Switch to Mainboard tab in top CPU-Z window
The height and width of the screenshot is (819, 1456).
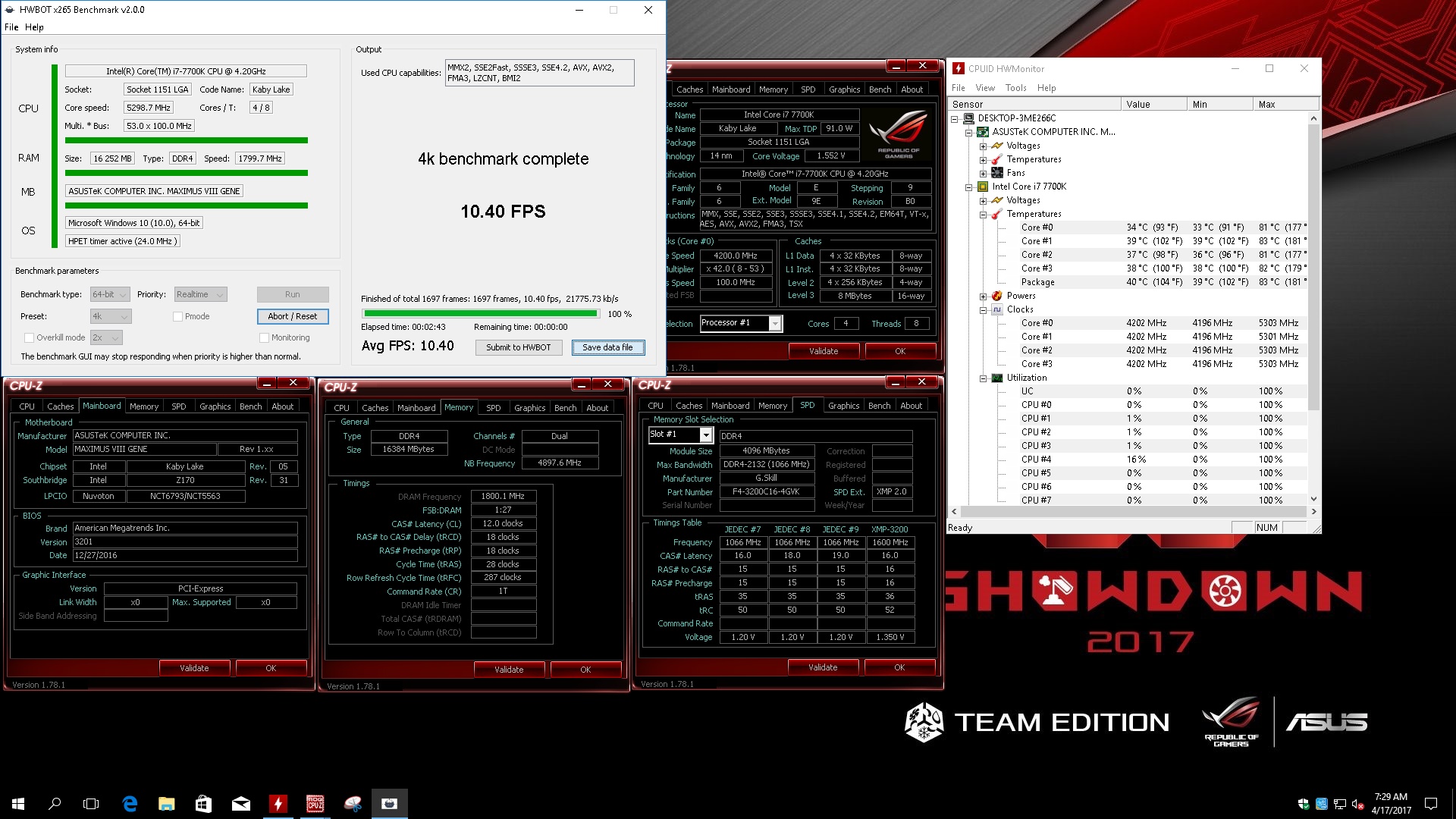tap(731, 89)
